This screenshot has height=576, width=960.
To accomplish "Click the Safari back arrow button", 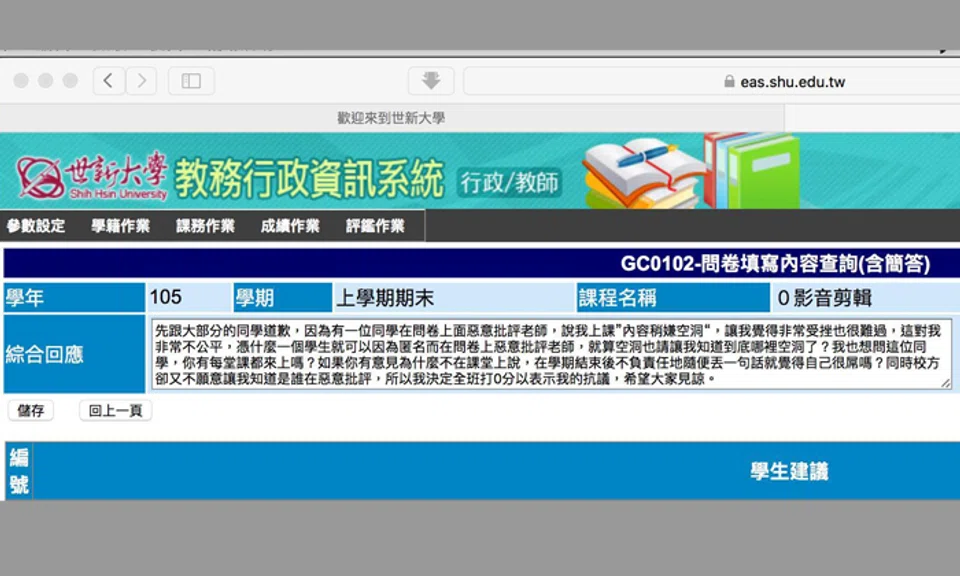I will coord(108,81).
